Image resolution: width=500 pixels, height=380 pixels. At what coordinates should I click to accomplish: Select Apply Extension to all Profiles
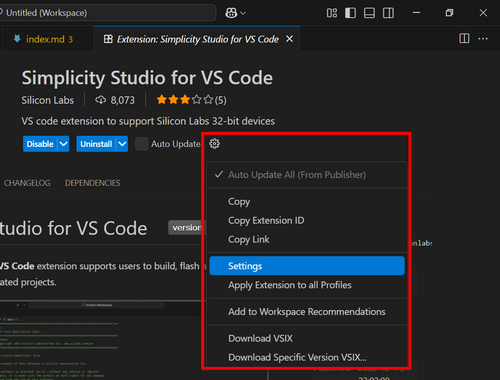click(x=307, y=285)
